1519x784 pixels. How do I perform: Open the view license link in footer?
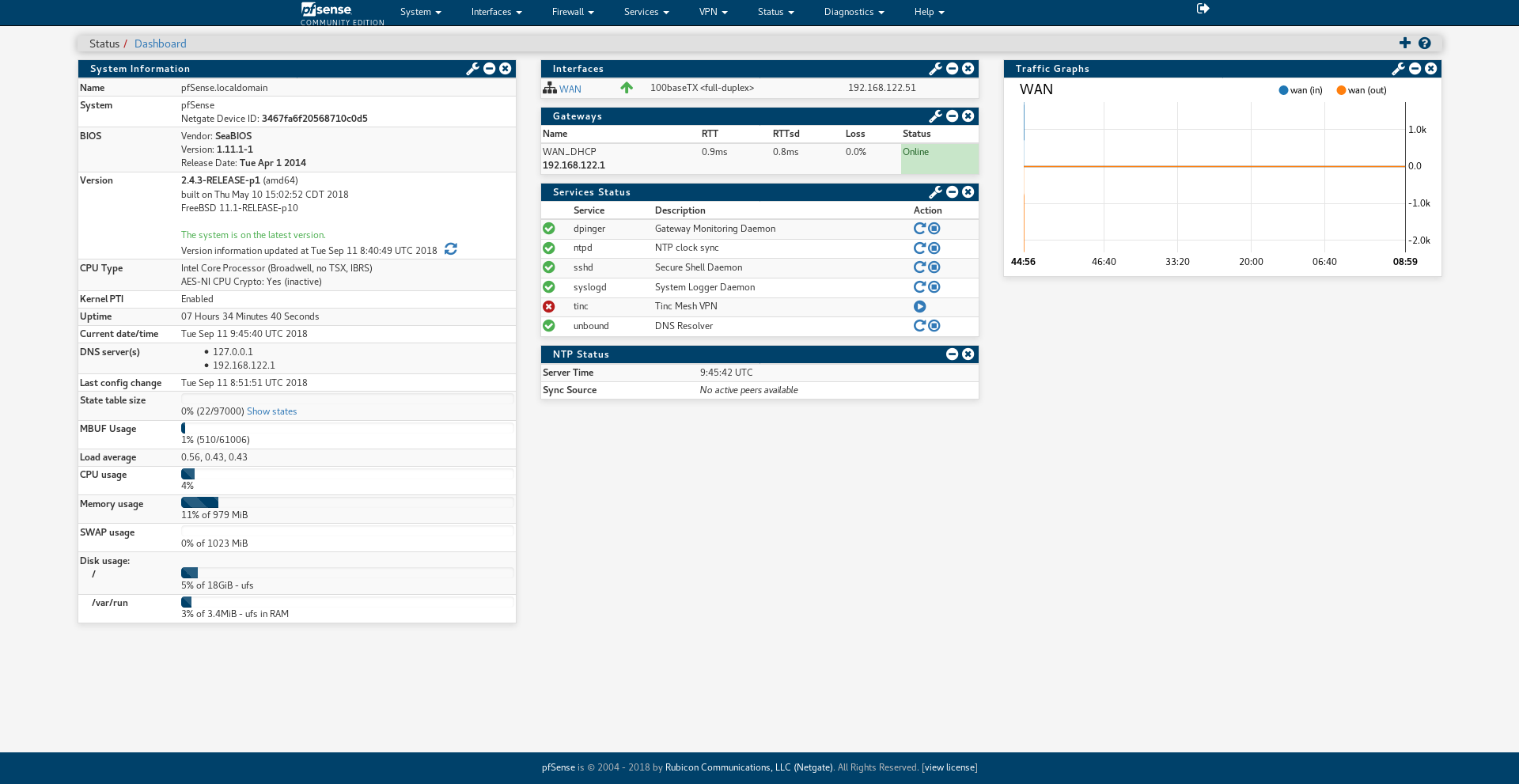click(x=949, y=767)
